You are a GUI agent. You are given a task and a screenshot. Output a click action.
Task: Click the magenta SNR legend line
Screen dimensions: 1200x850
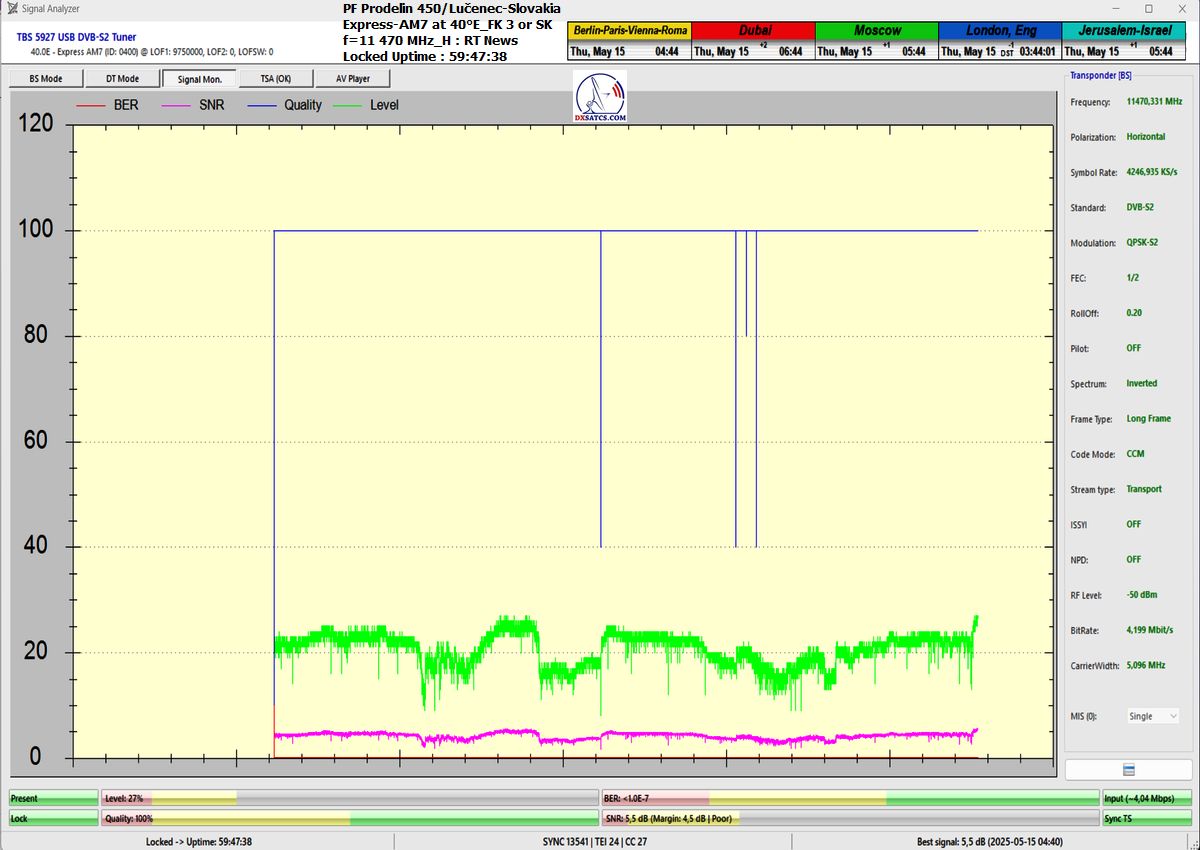tap(176, 105)
